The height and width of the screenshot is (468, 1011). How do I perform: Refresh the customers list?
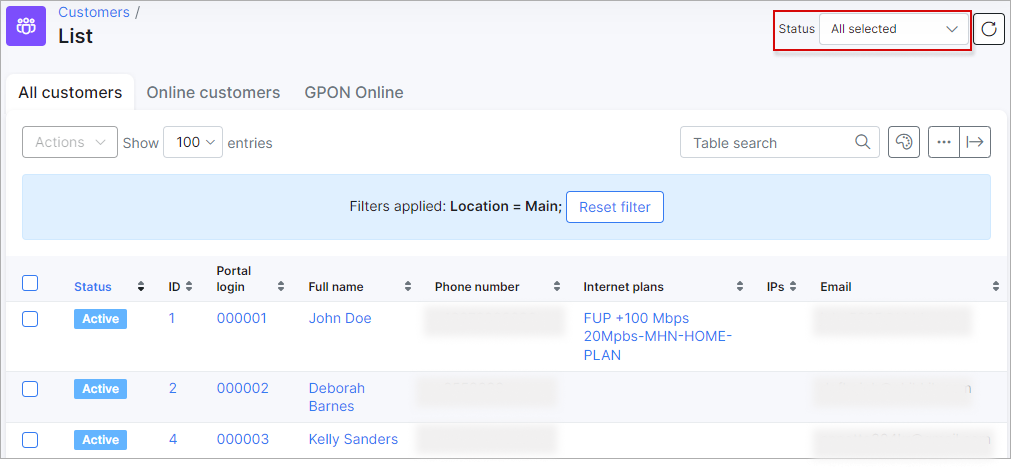click(988, 29)
